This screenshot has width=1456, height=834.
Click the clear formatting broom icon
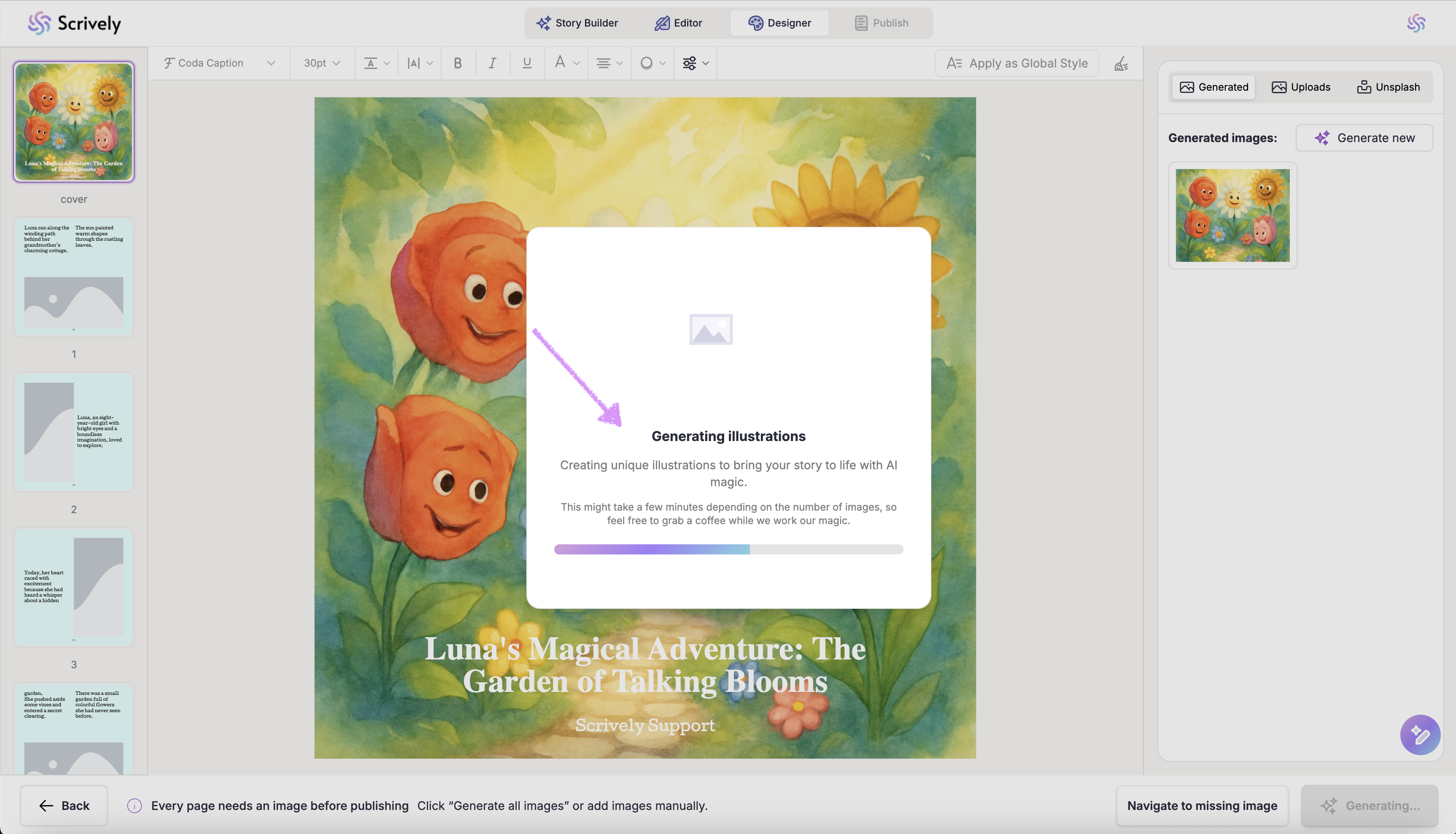coord(1121,64)
